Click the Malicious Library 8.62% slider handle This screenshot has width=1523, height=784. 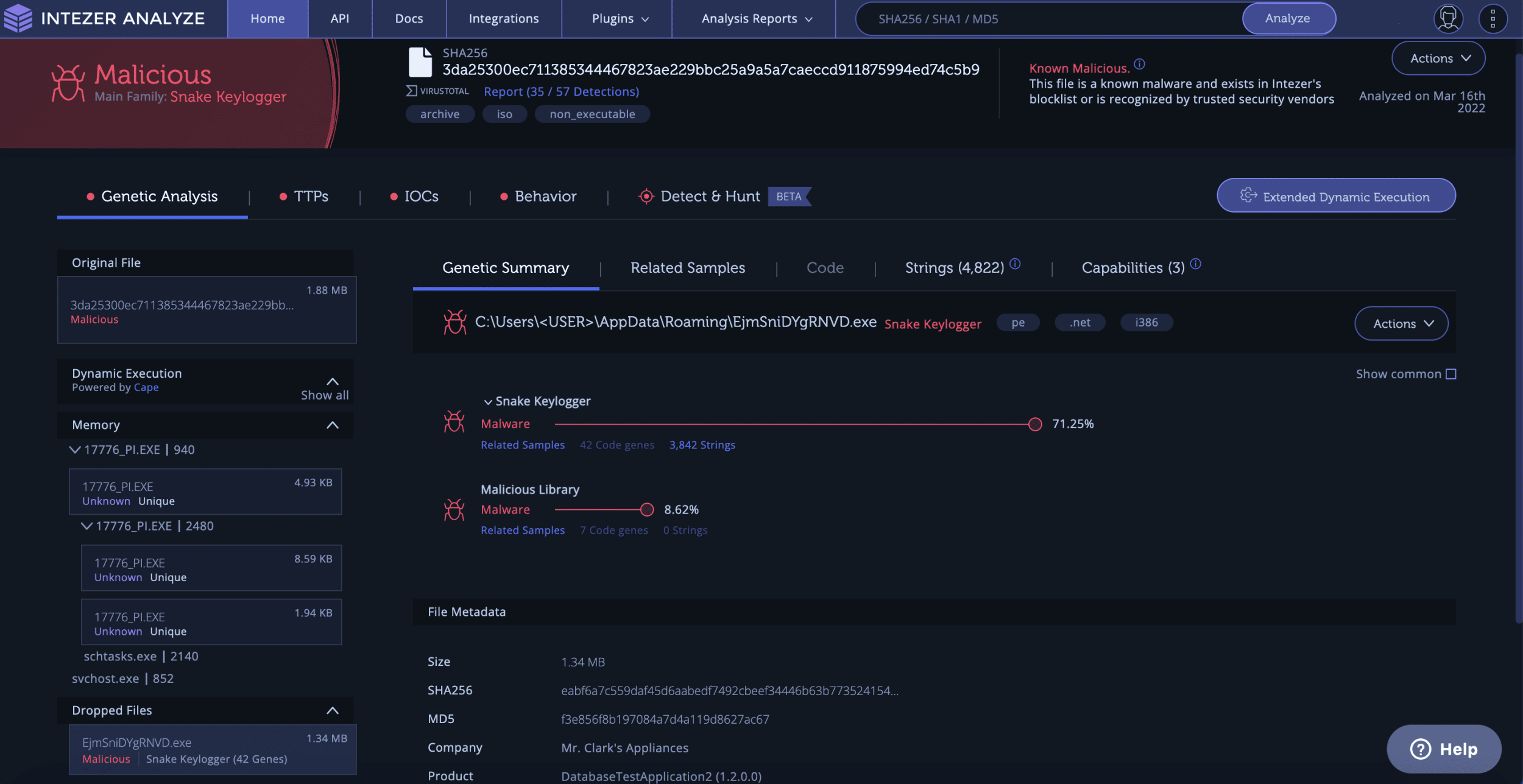pos(647,510)
